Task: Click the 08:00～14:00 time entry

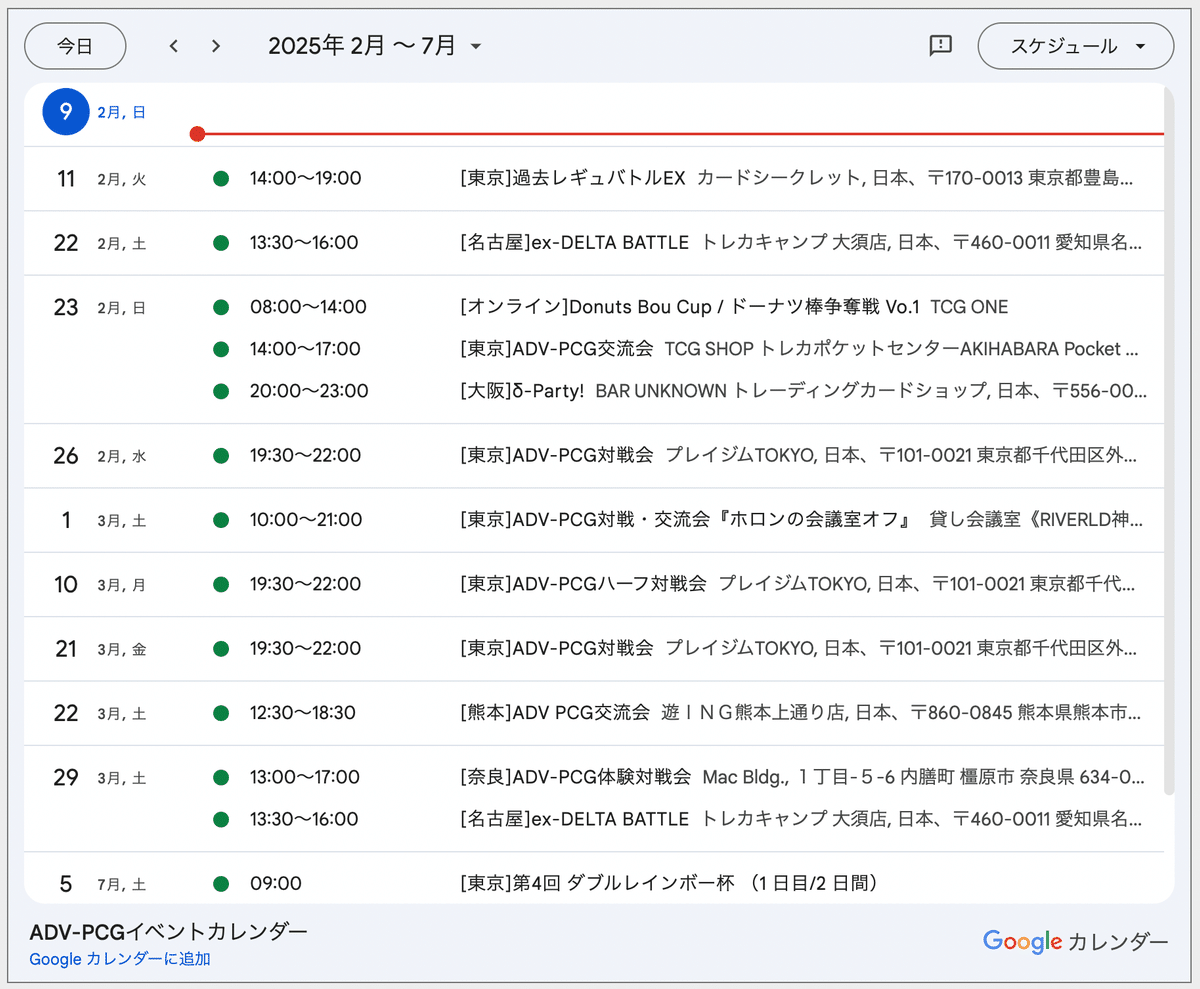Action: click(308, 307)
